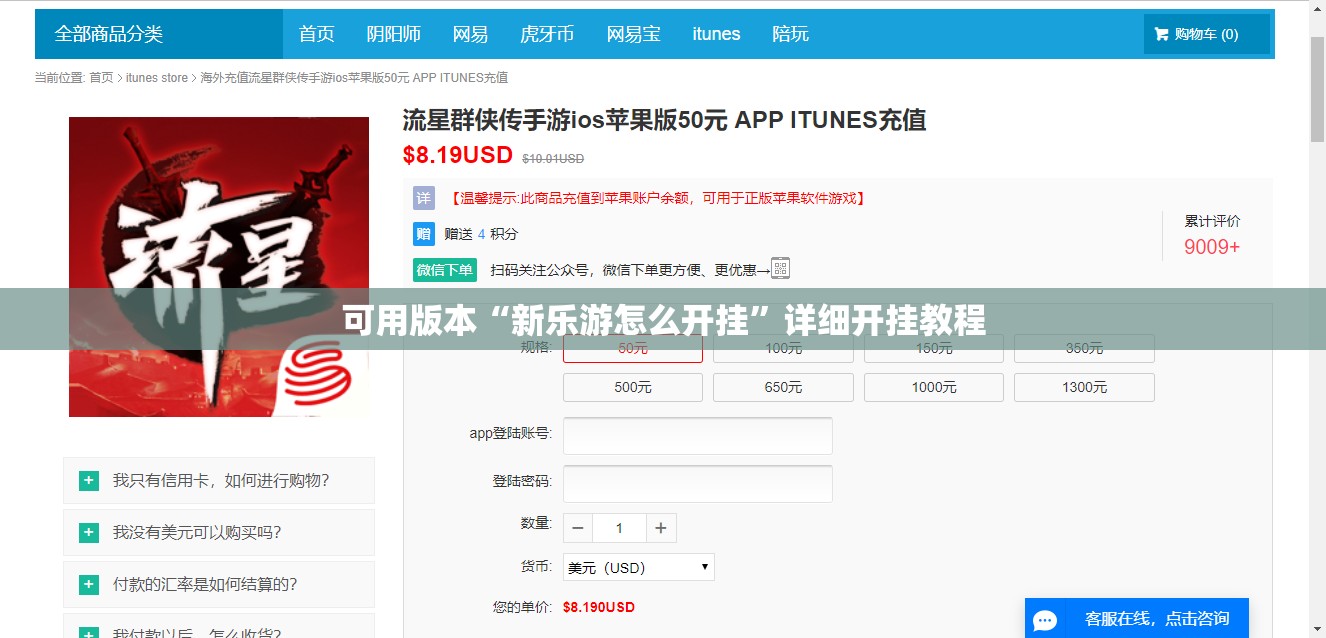Expand plus icon for 我没有美元可以购买吗
The image size is (1326, 638).
[x=89, y=533]
